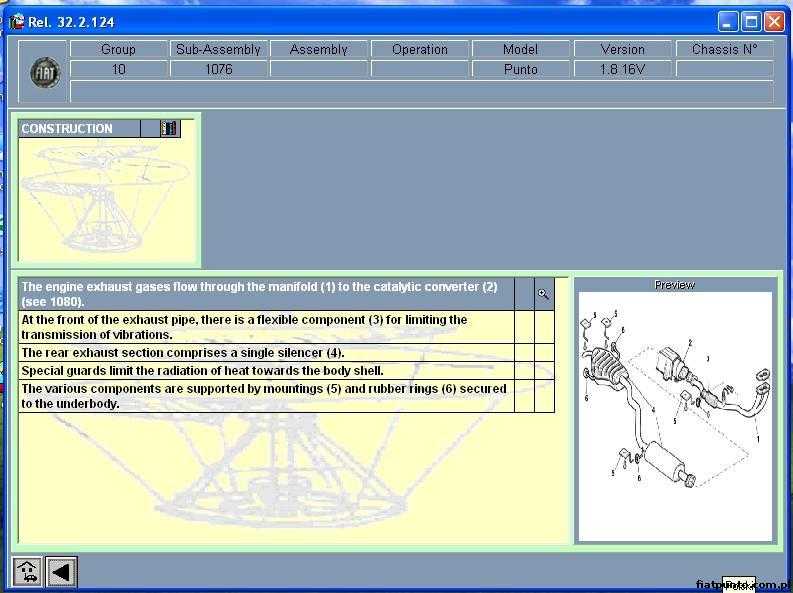Click the Sub-Assembly value 1076
The image size is (793, 593).
pyautogui.click(x=219, y=69)
